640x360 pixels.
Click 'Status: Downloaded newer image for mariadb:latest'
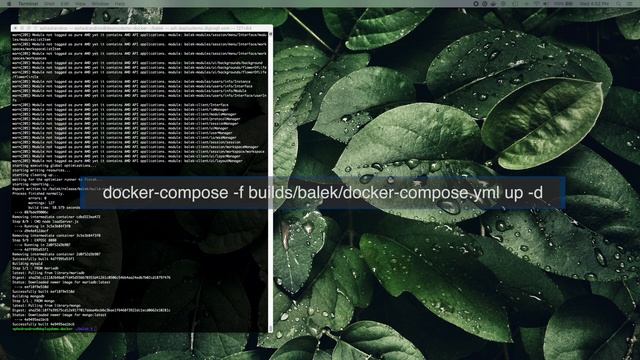tap(61, 282)
